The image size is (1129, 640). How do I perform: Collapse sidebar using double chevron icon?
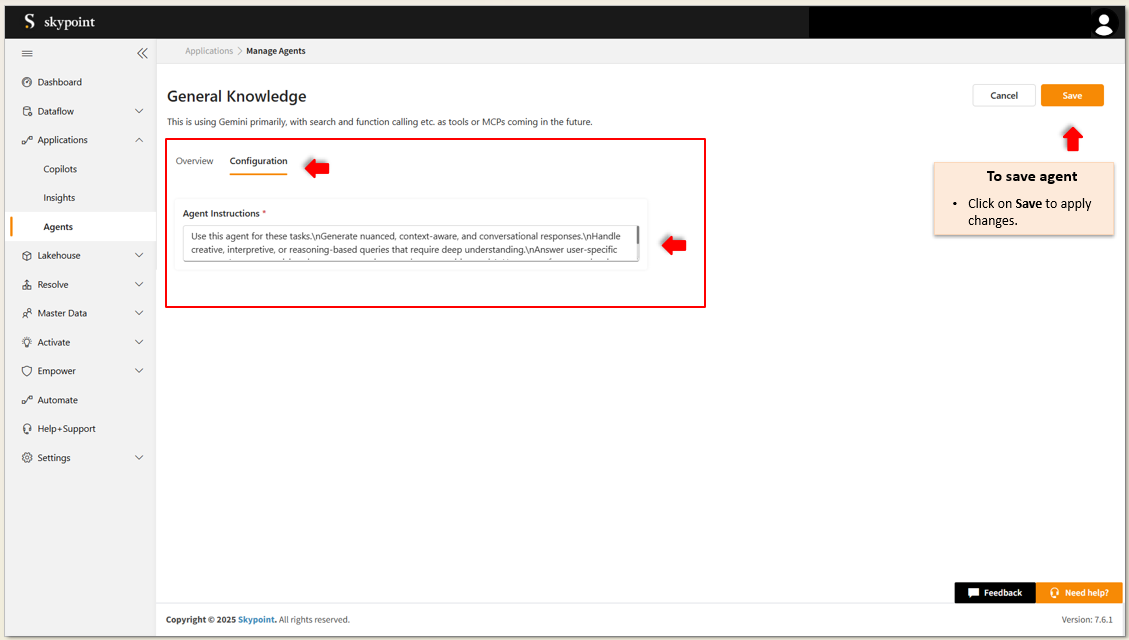coord(142,53)
